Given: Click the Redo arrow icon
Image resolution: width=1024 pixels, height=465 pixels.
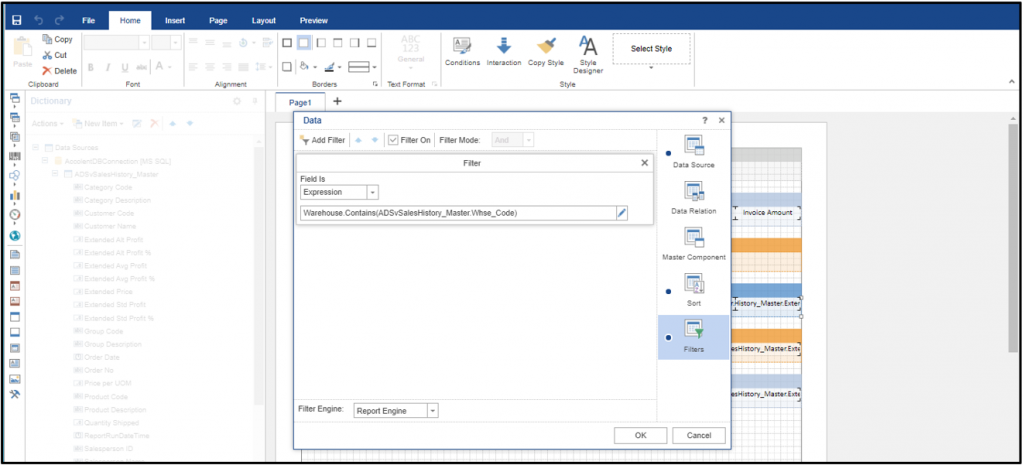Looking at the screenshot, I should click(59, 20).
